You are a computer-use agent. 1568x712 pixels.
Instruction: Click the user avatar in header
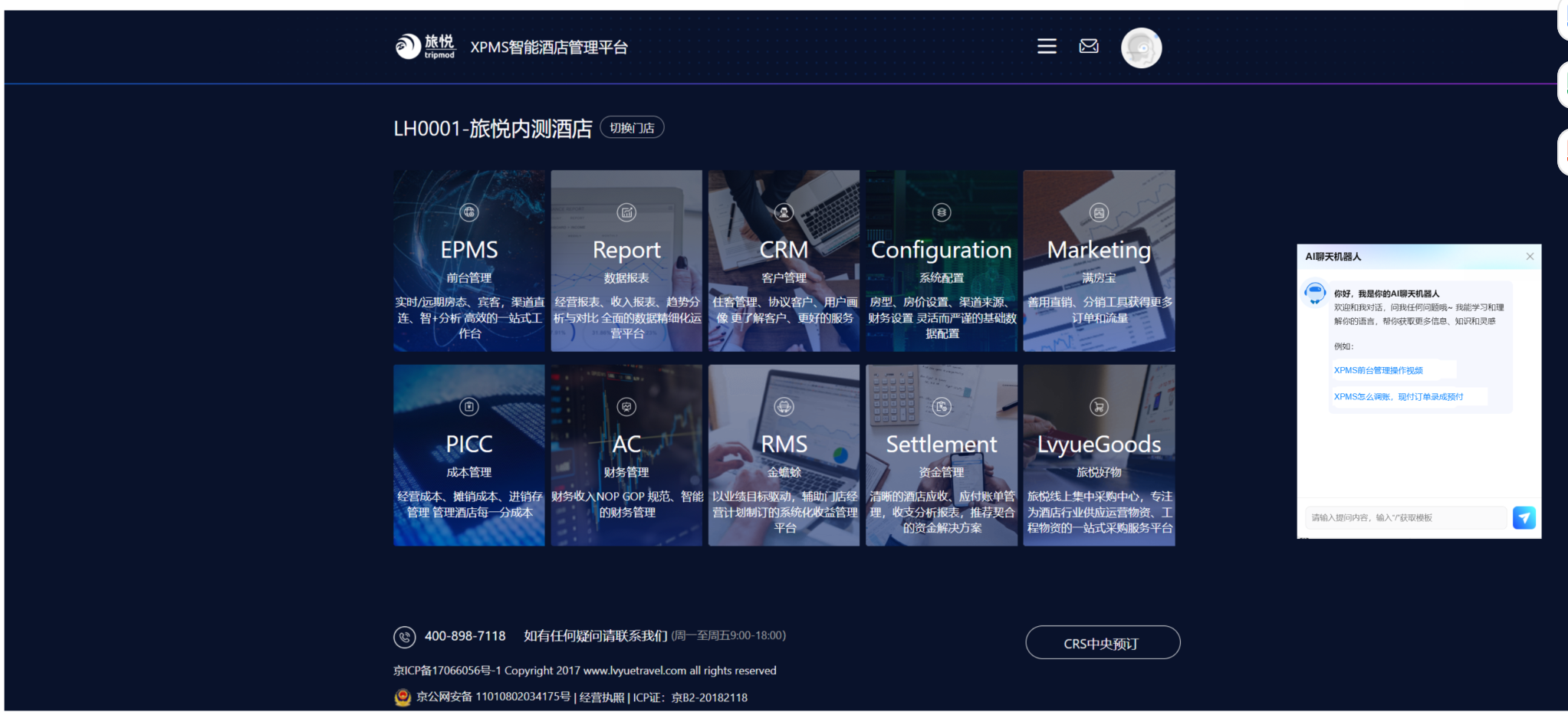1141,48
